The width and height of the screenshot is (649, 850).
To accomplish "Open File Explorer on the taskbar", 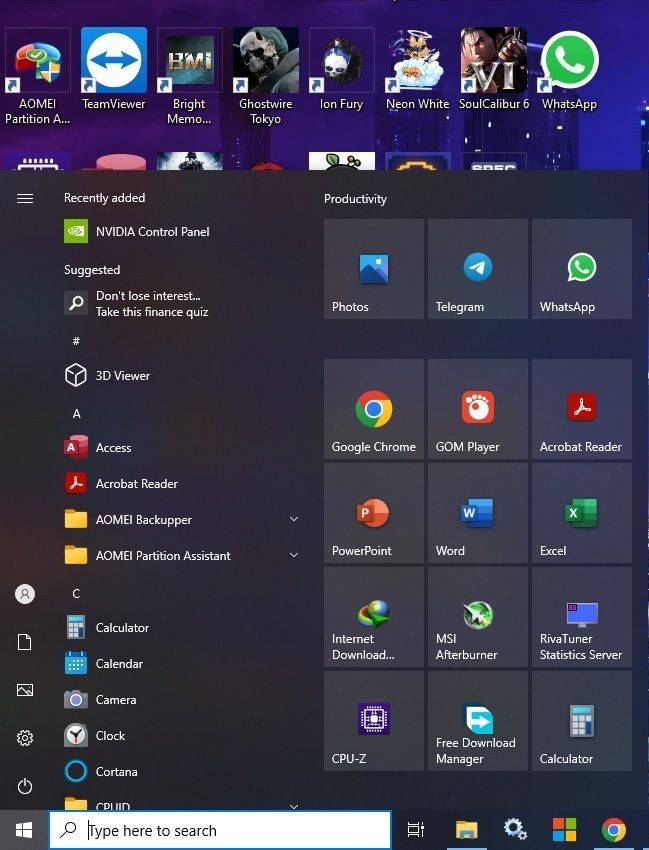I will (x=466, y=830).
